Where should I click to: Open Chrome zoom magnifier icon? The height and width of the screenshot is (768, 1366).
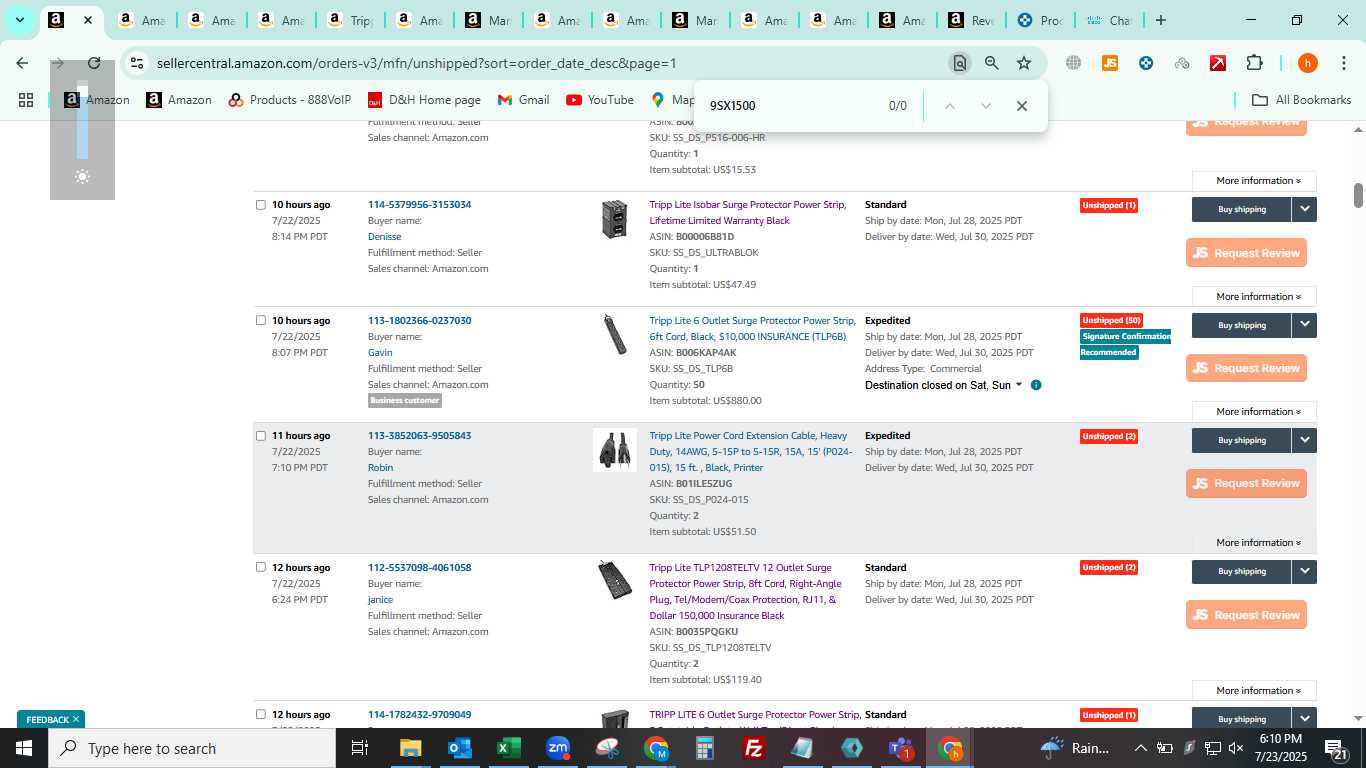tap(991, 63)
